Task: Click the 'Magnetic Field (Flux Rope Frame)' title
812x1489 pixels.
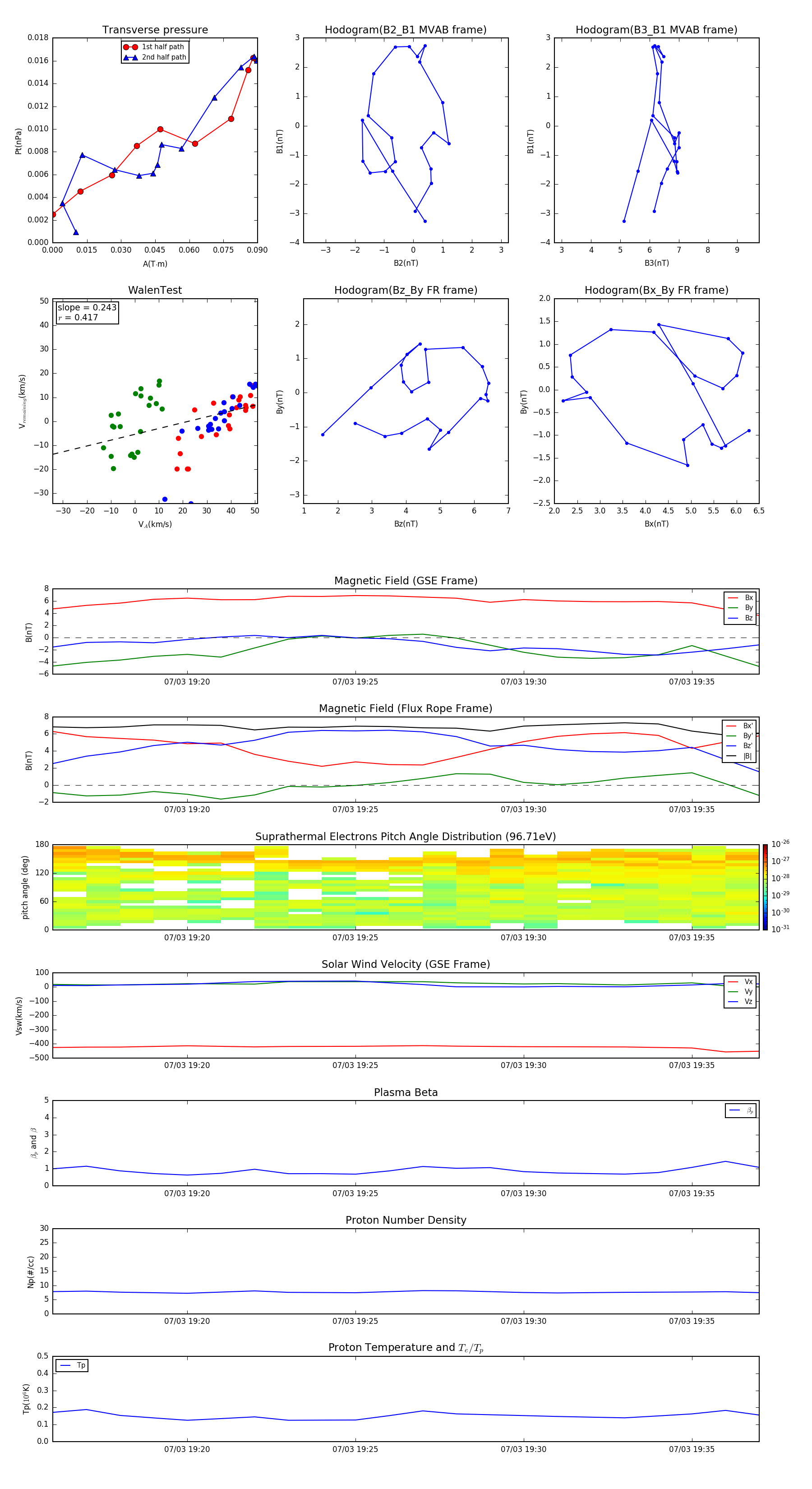Action: [406, 709]
